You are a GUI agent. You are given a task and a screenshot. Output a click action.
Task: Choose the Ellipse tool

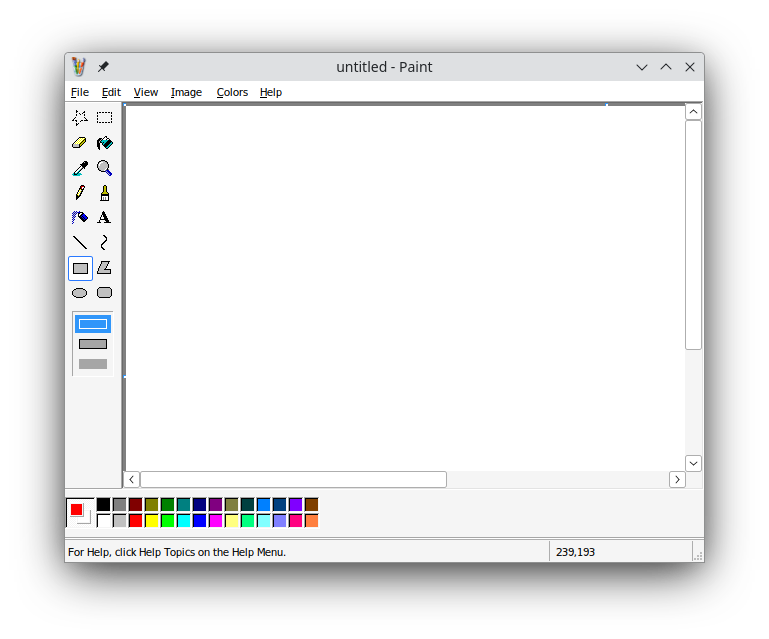(80, 293)
